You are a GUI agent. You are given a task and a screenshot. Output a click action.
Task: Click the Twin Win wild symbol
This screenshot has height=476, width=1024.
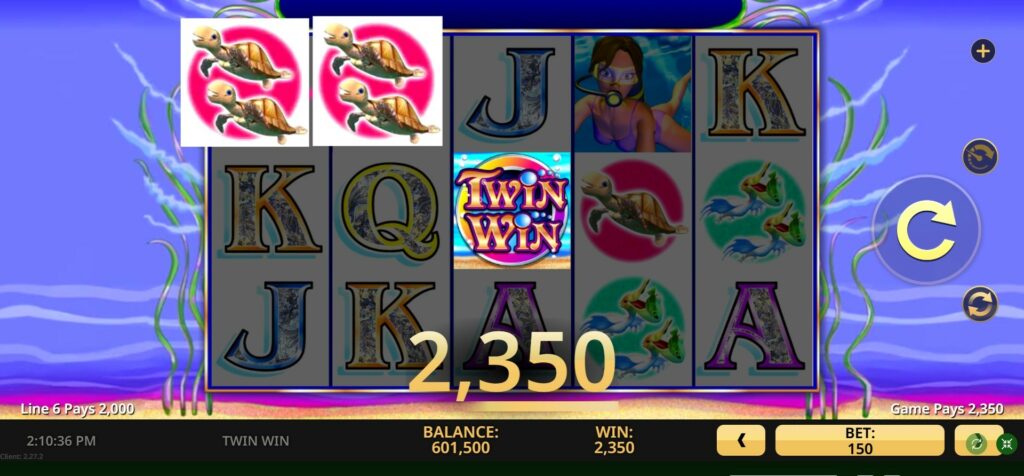(512, 210)
